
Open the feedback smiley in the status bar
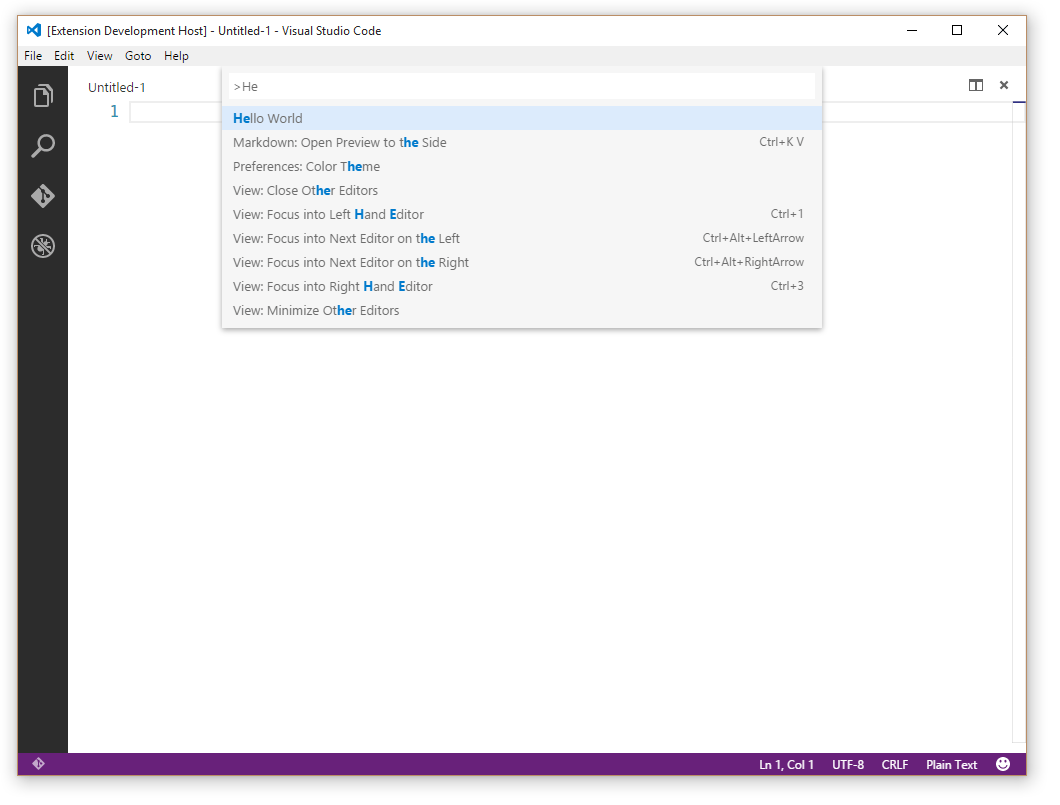[x=1003, y=764]
